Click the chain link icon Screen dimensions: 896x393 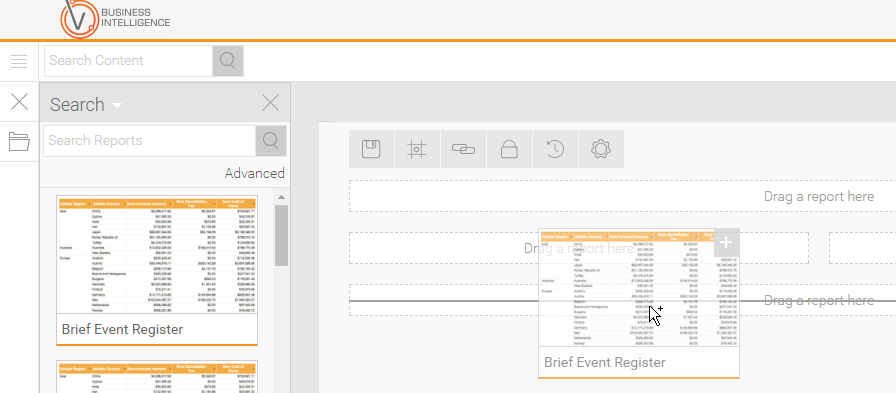tap(463, 149)
